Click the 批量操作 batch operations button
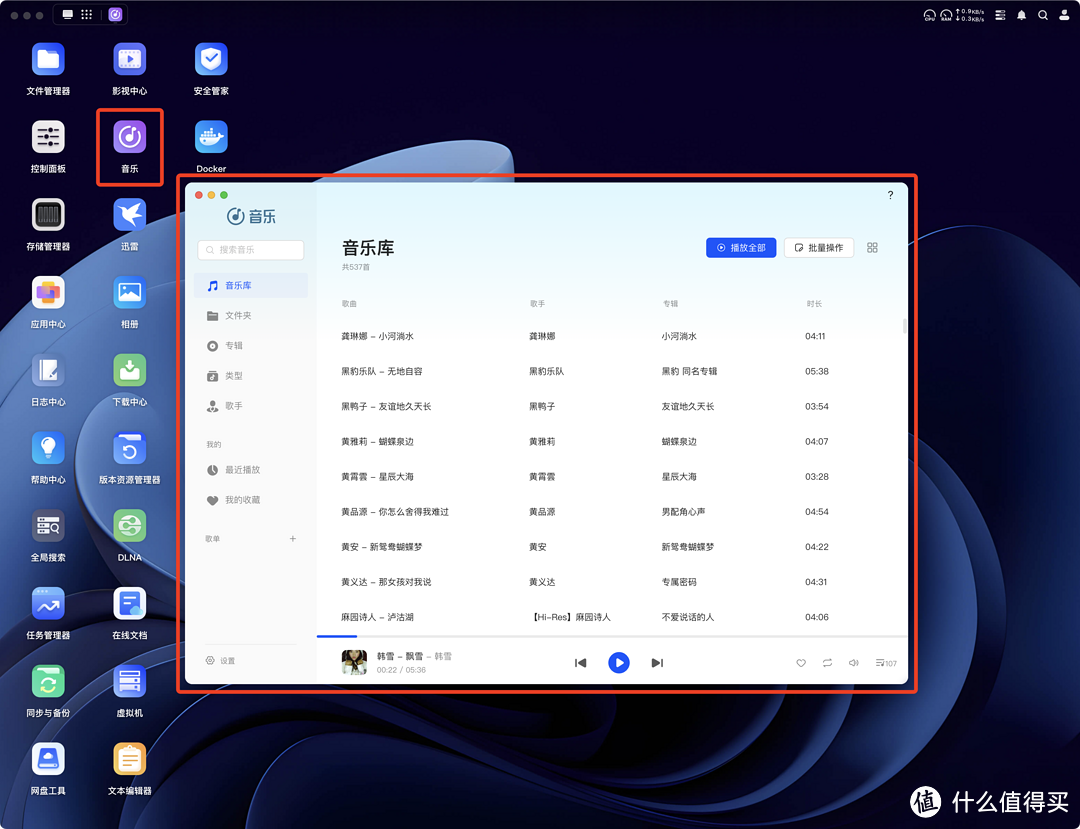 (818, 247)
